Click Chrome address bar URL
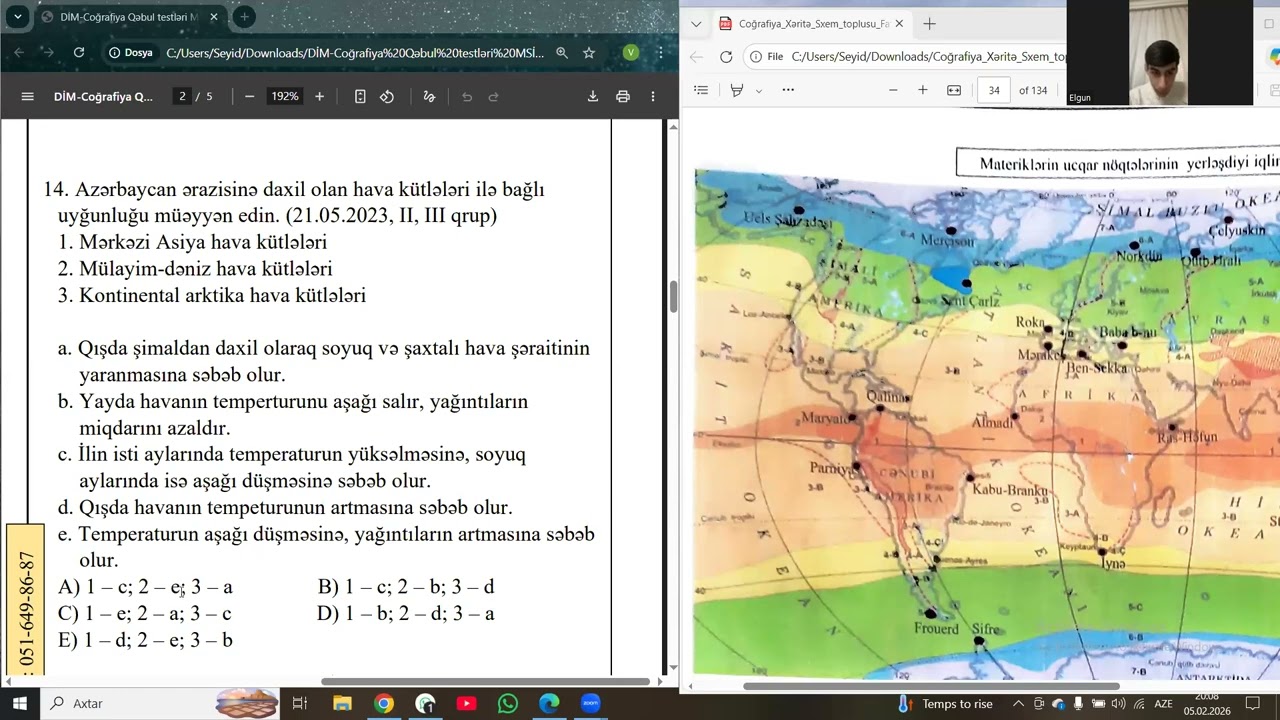 coord(355,53)
